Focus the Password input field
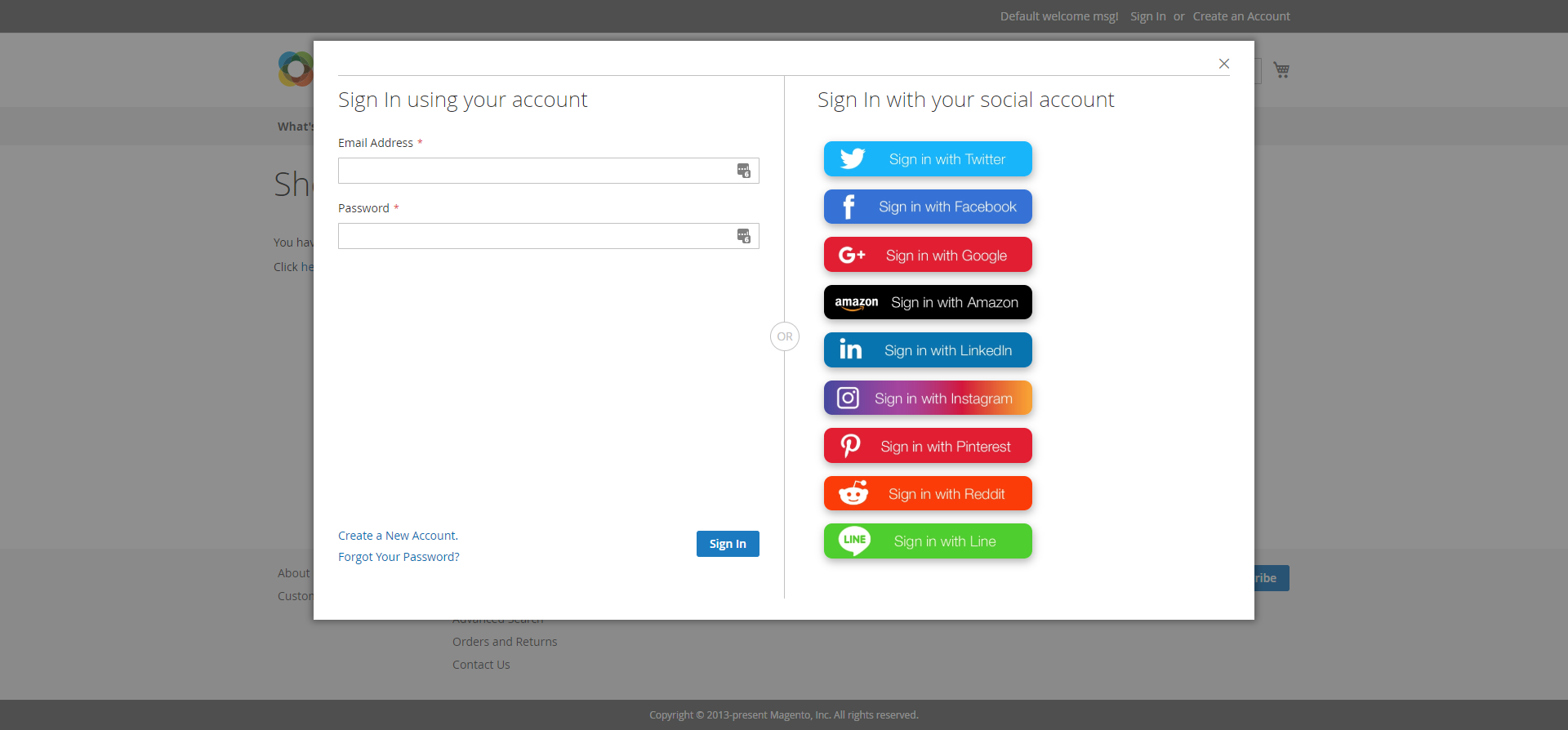The height and width of the screenshot is (730, 1568). [549, 236]
